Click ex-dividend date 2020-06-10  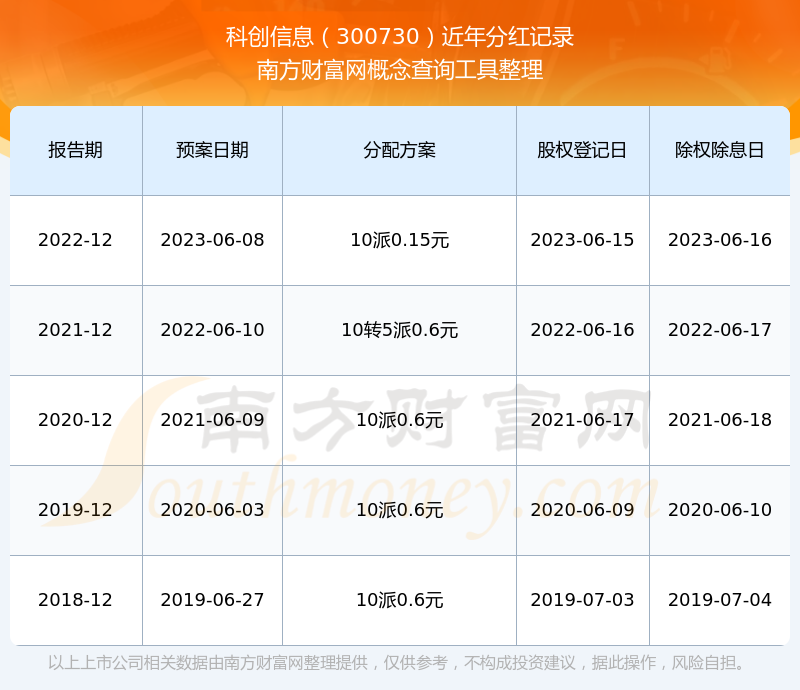pos(719,509)
